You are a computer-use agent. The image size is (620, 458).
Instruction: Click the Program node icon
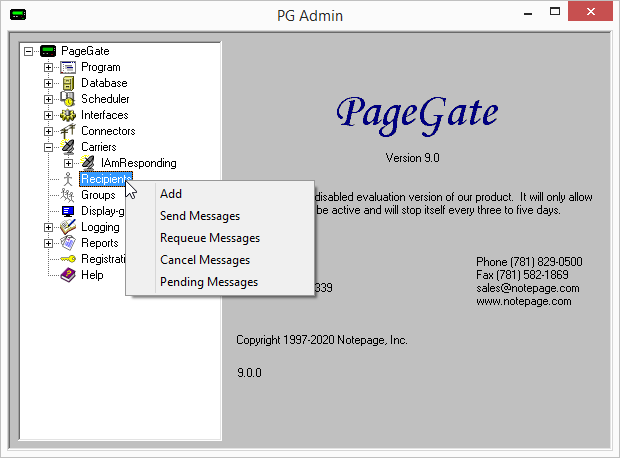tap(68, 67)
